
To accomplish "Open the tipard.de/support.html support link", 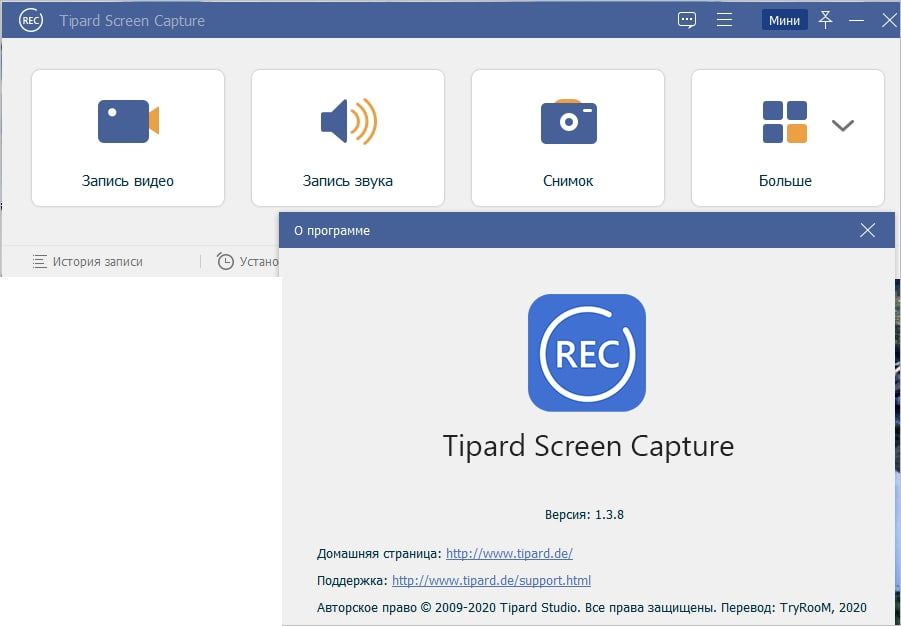I will coord(491,581).
